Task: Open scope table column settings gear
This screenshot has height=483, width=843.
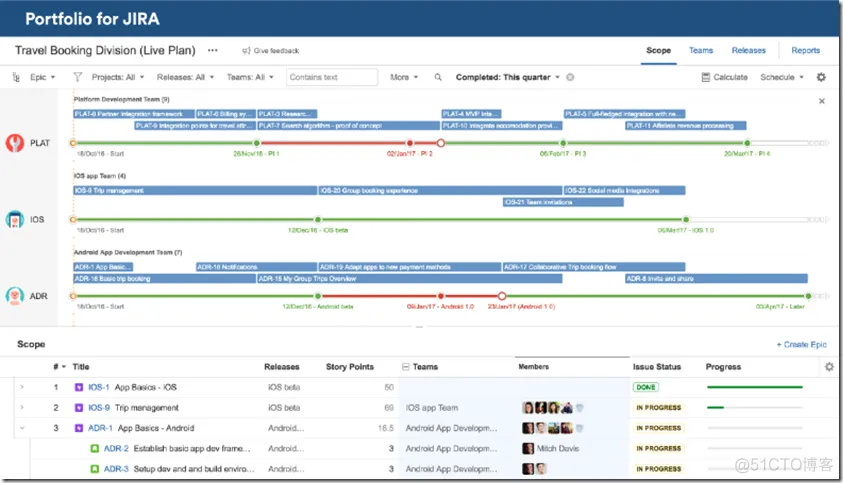Action: coord(829,367)
